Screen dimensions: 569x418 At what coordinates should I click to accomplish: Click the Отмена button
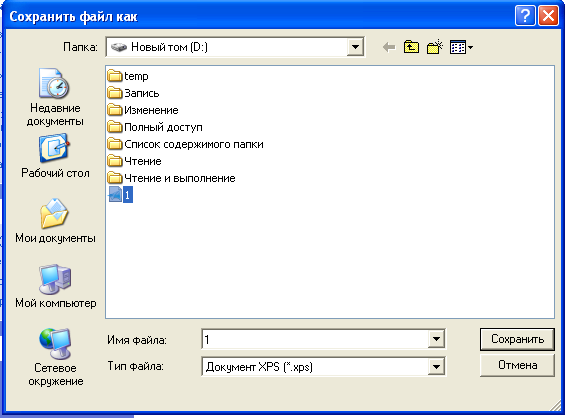click(517, 365)
